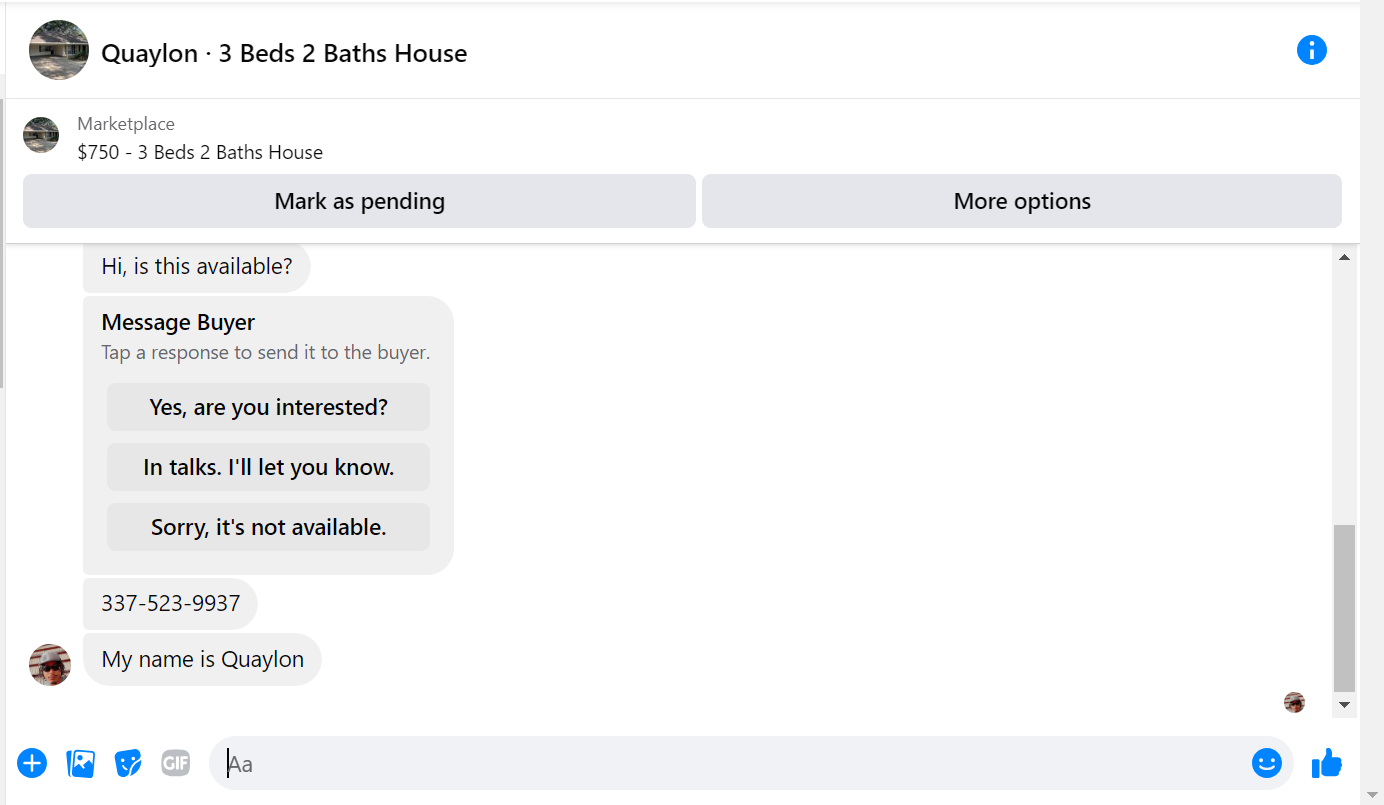Send "In talks. I'll let you know."
This screenshot has height=805, width=1384.
[x=268, y=467]
